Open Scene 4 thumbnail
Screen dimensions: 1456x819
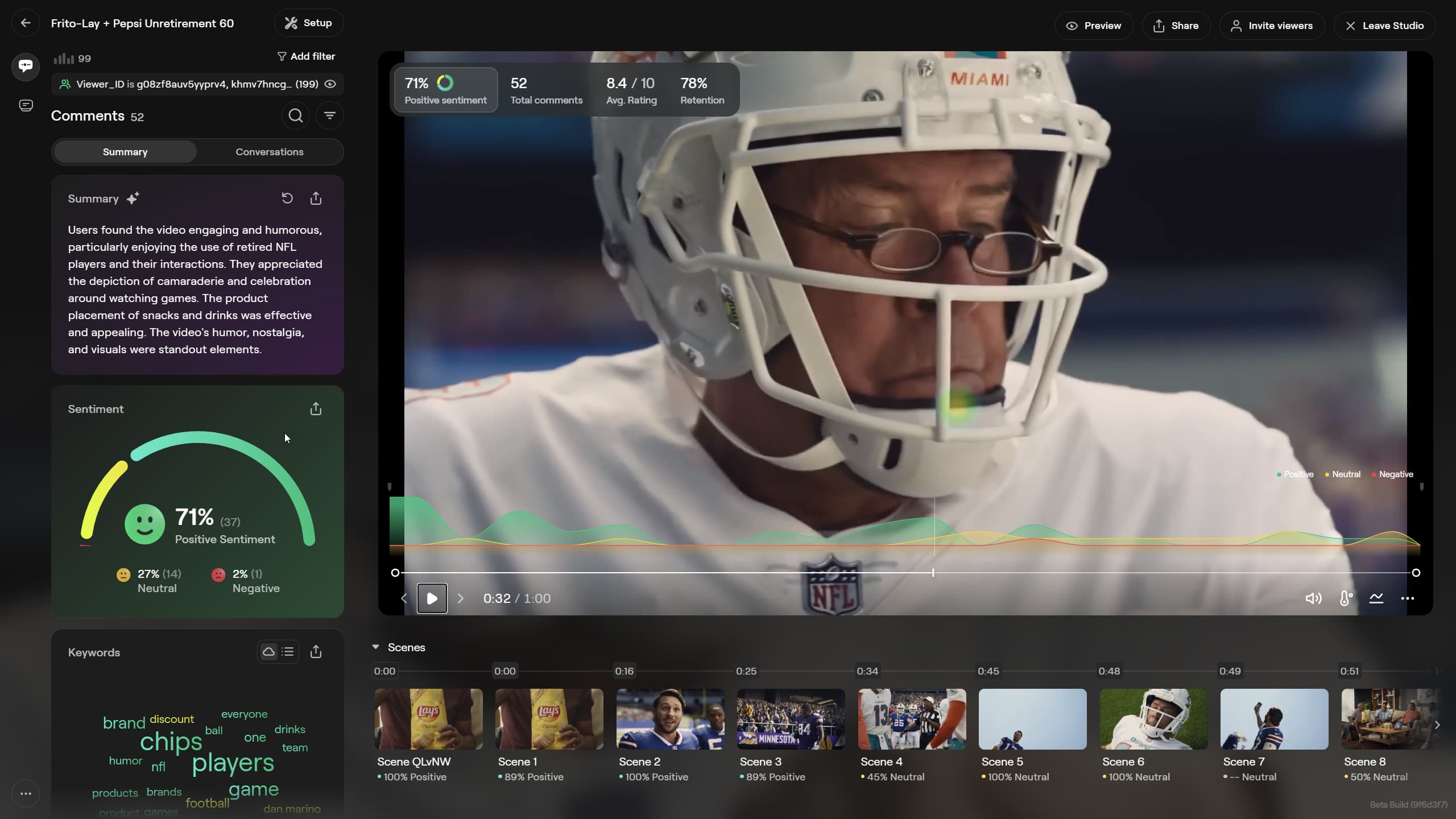[912, 719]
